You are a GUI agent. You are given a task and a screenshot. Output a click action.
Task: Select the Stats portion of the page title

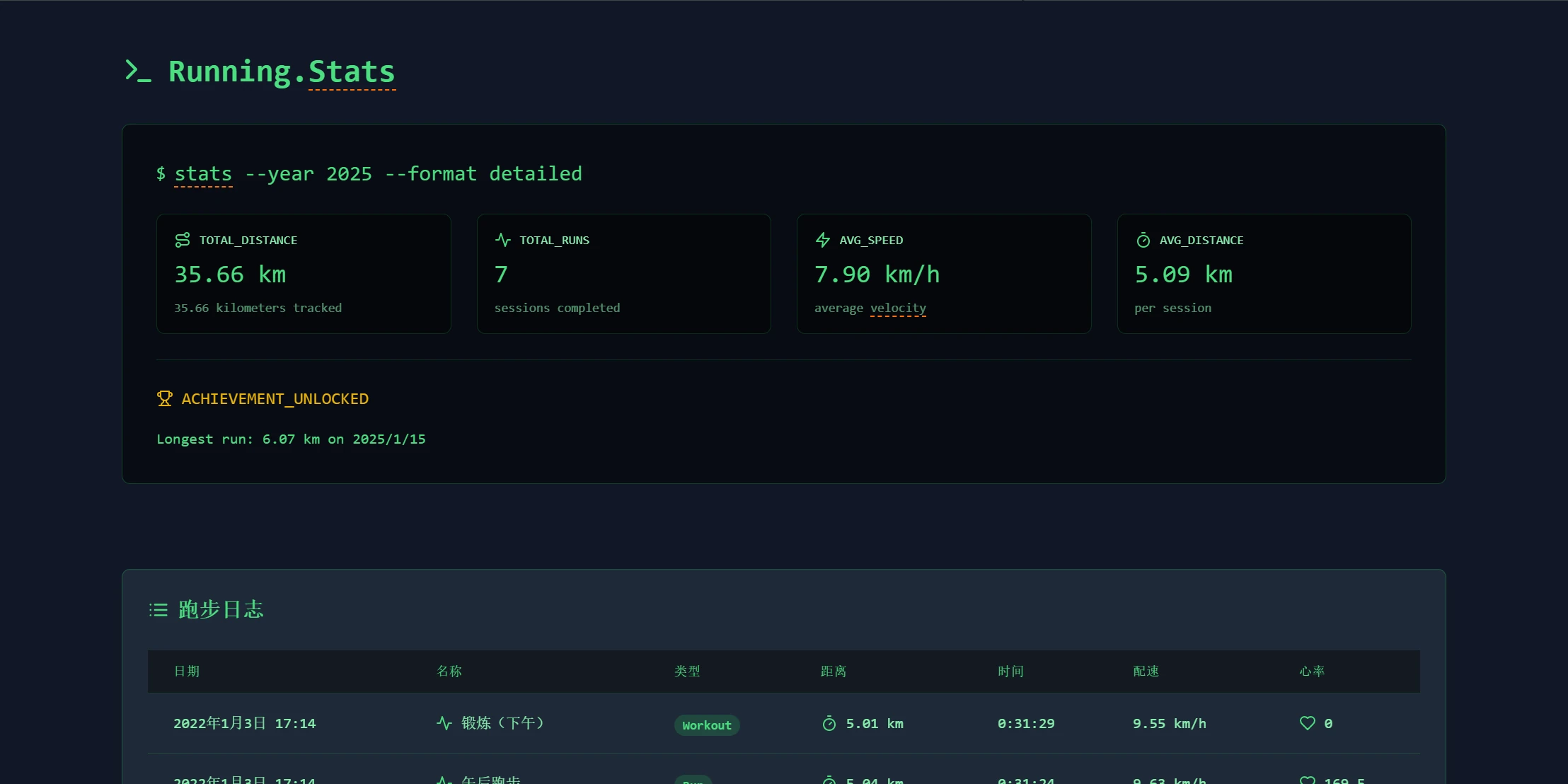coord(351,71)
